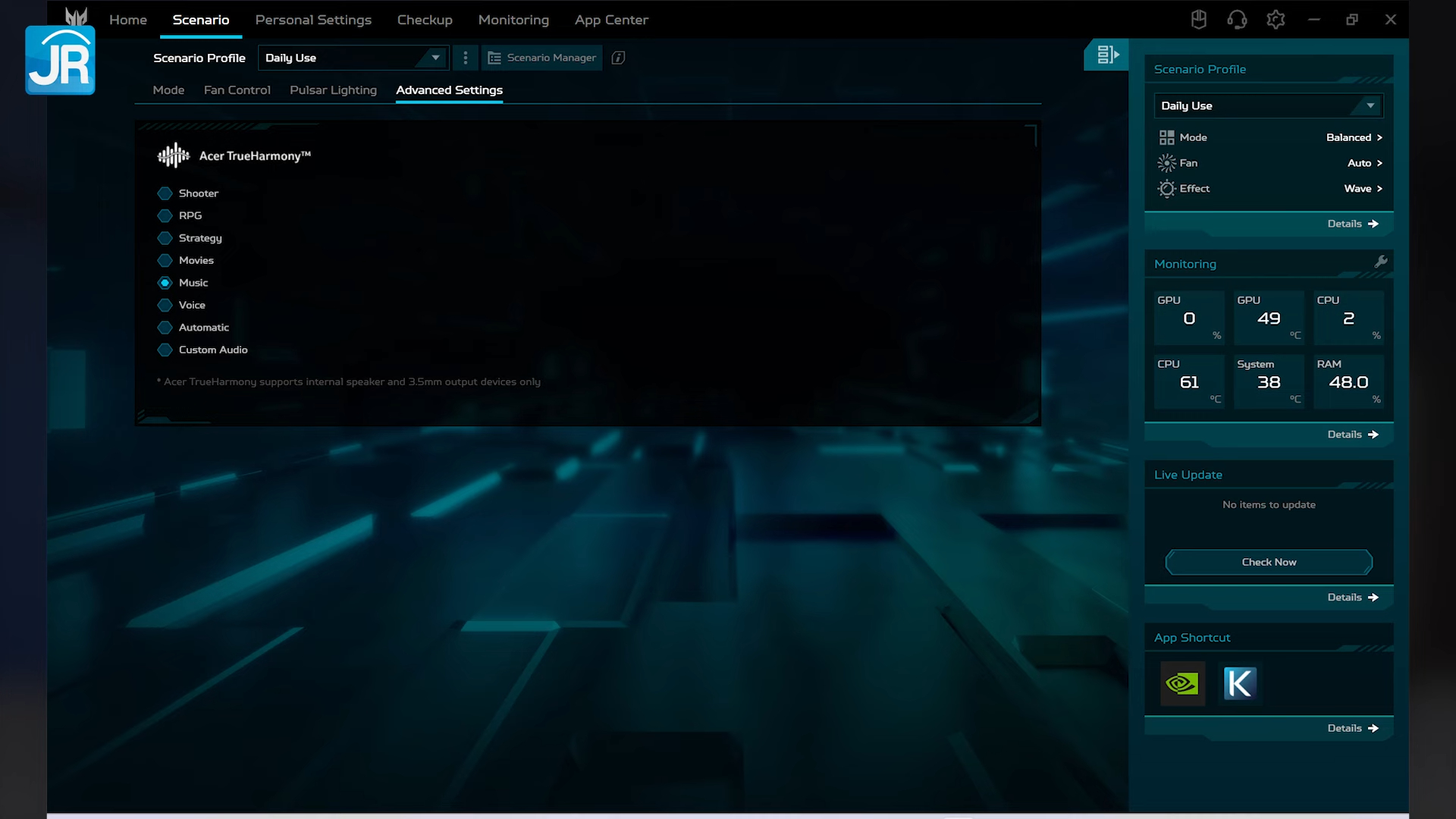Open the Monitoring menu item

(x=513, y=20)
